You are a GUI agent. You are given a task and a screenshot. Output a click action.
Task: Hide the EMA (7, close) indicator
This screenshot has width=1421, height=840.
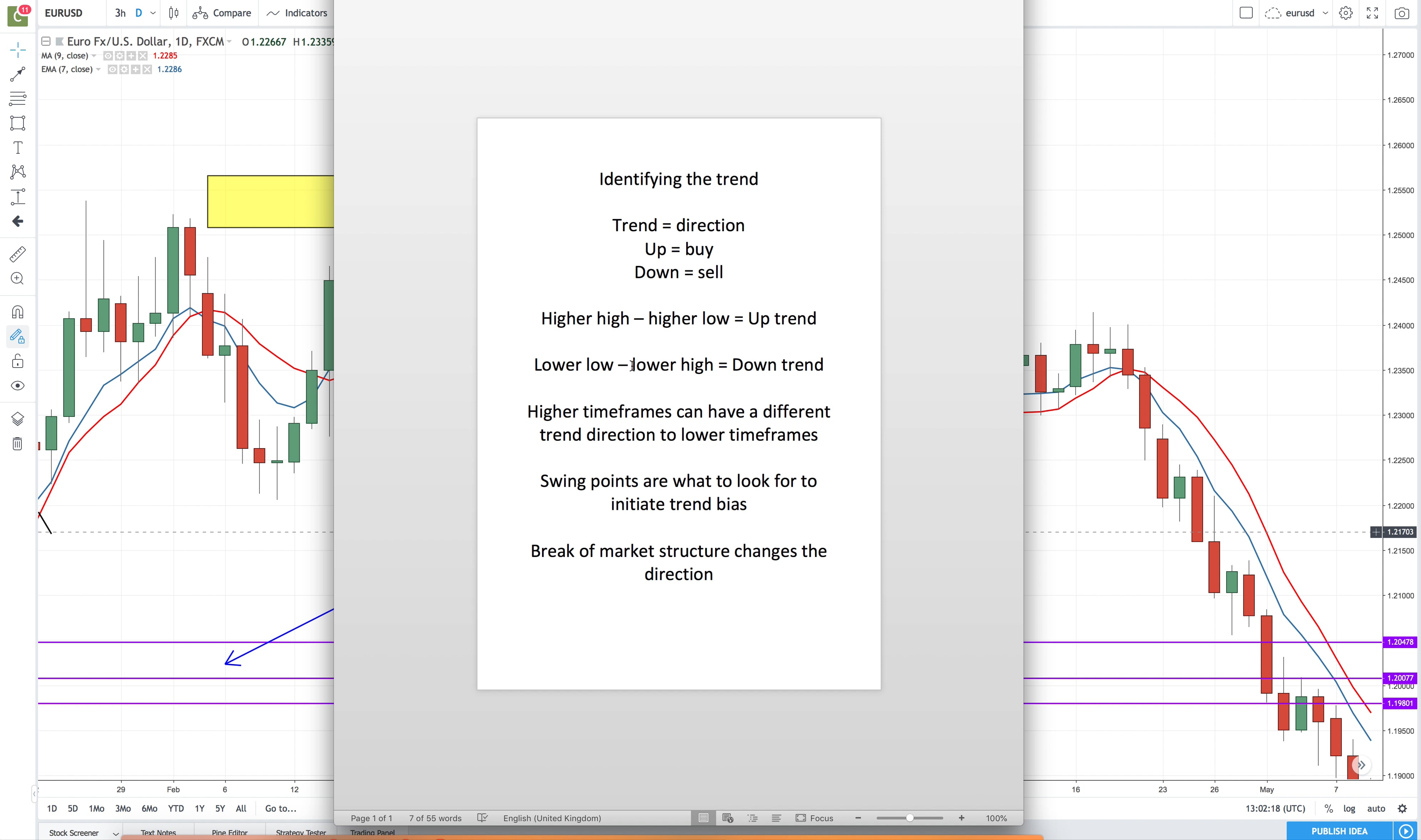[x=113, y=69]
